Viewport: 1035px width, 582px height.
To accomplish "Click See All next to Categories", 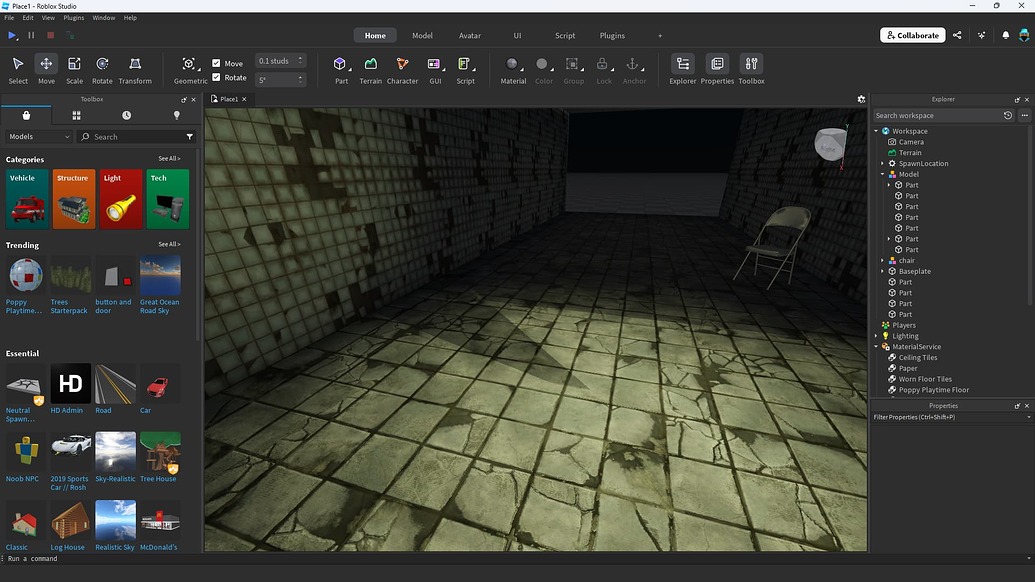I will (169, 158).
